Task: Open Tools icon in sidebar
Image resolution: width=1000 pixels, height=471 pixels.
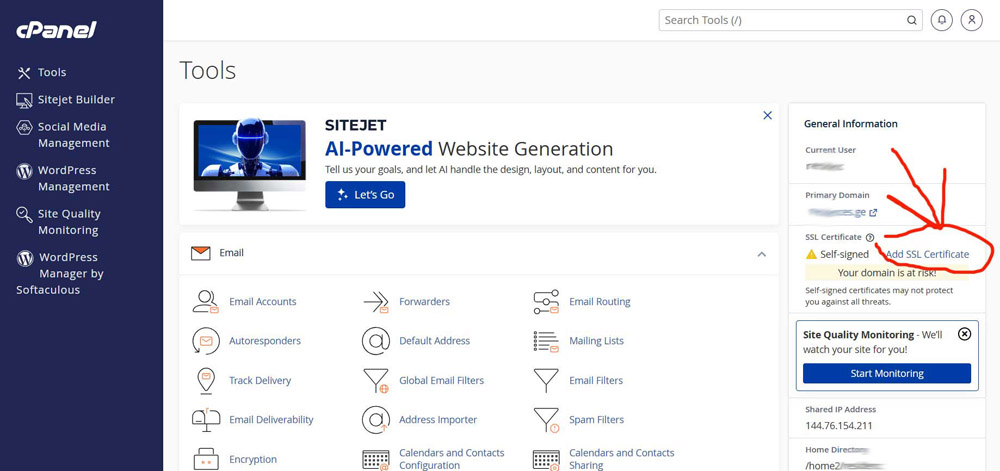Action: (24, 73)
